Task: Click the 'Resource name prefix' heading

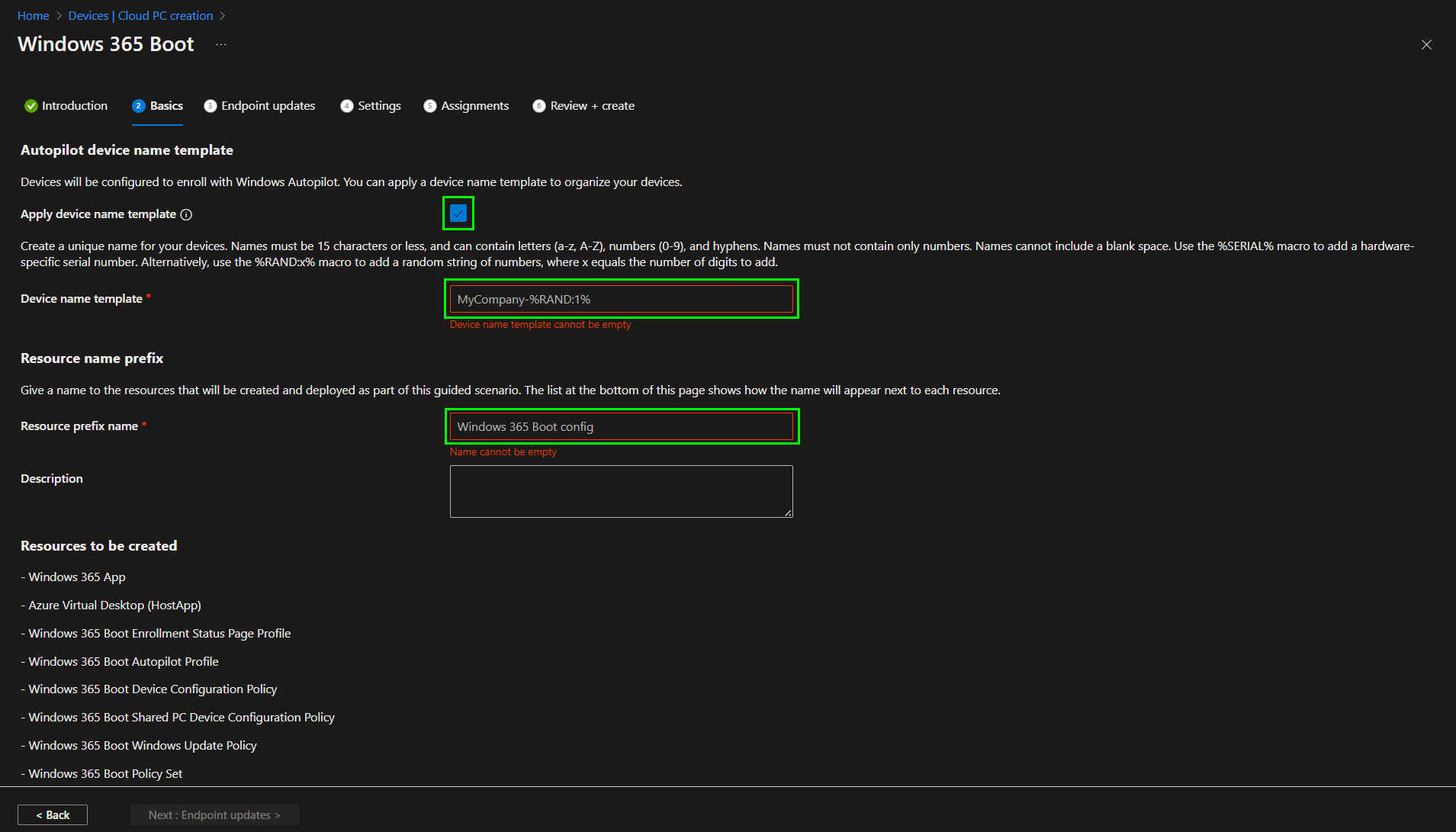Action: point(92,358)
